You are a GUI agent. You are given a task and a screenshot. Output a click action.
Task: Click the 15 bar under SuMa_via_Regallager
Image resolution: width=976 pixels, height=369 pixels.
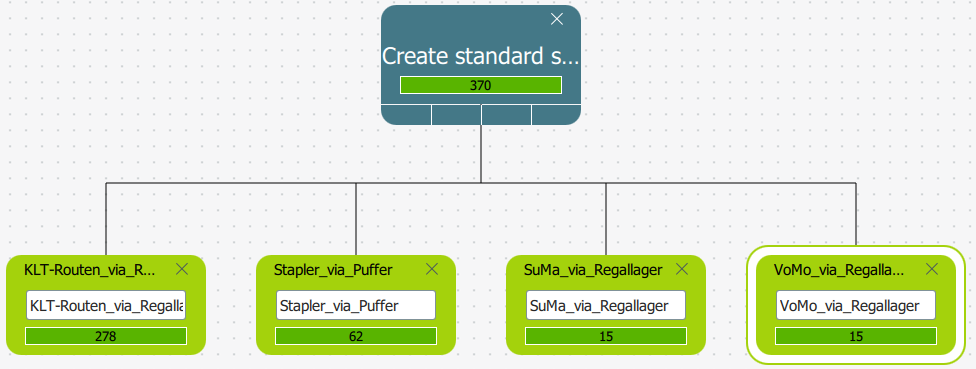point(606,336)
